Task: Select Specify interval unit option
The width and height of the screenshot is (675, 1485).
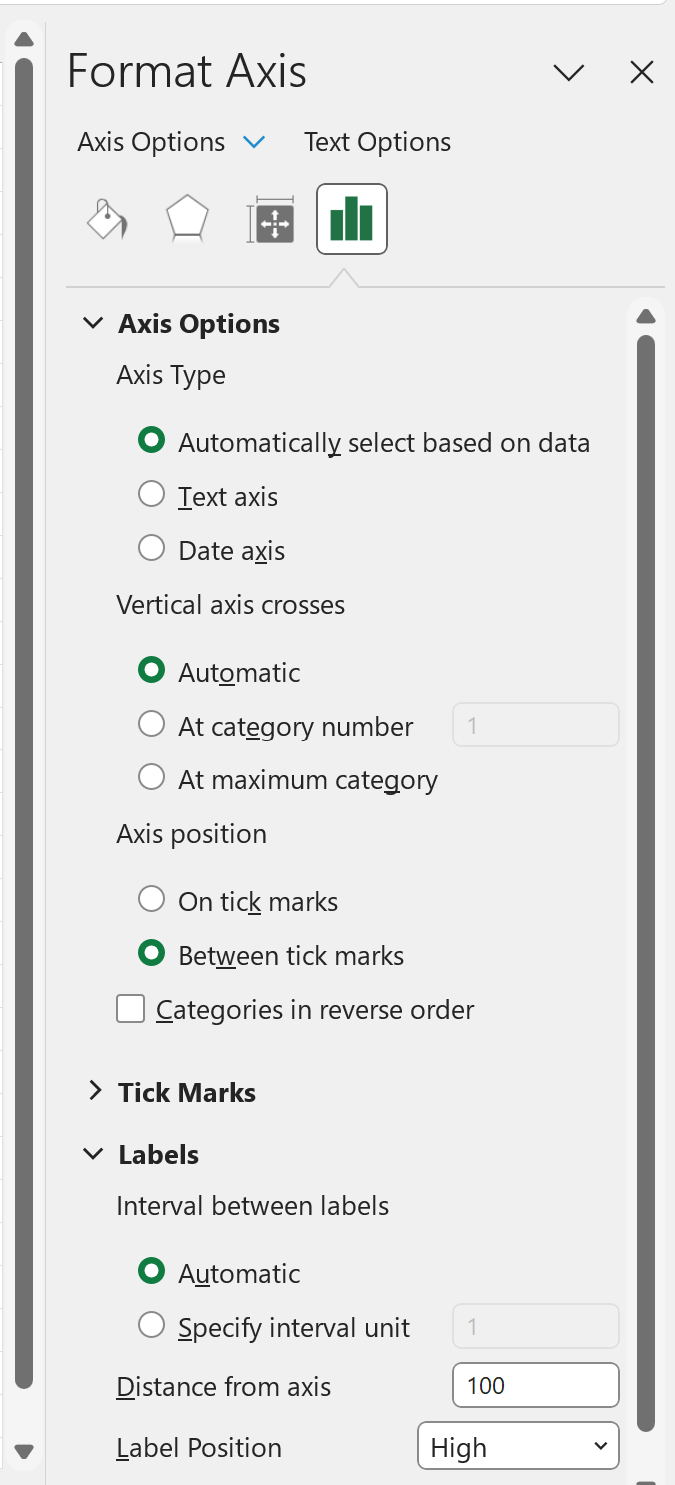Action: coord(151,1324)
